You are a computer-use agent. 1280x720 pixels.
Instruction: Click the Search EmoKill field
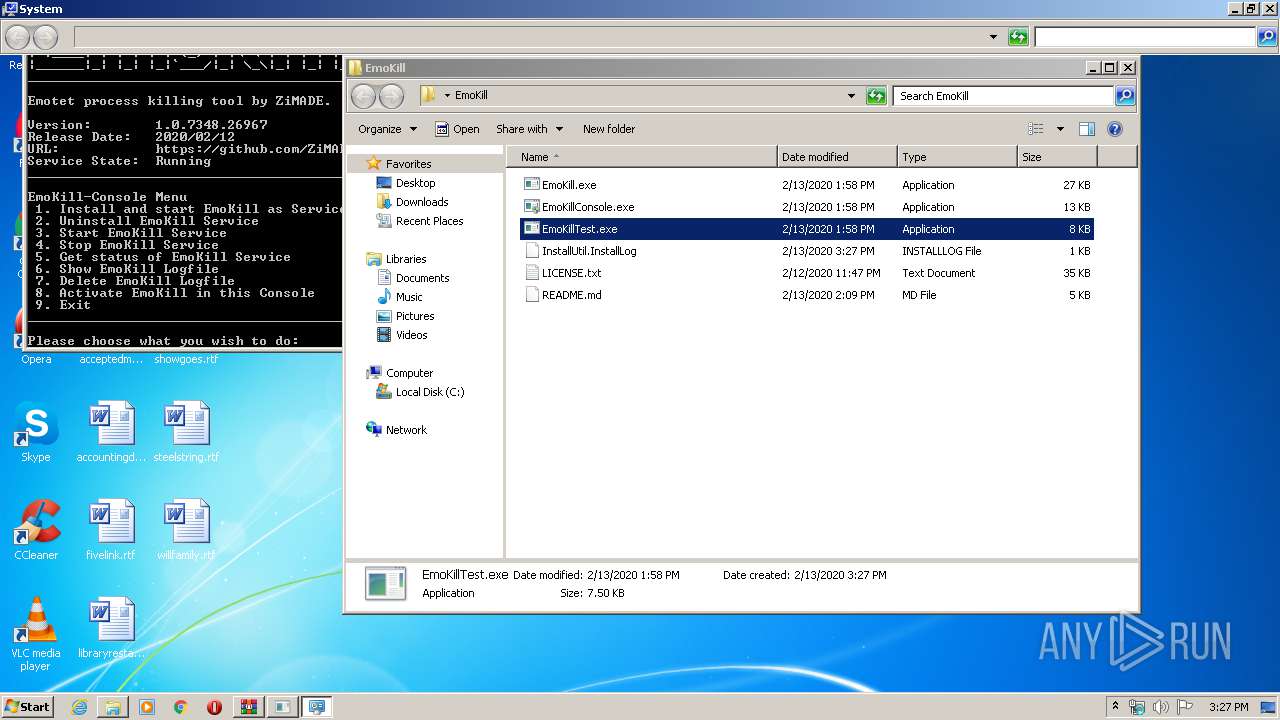click(x=1003, y=96)
